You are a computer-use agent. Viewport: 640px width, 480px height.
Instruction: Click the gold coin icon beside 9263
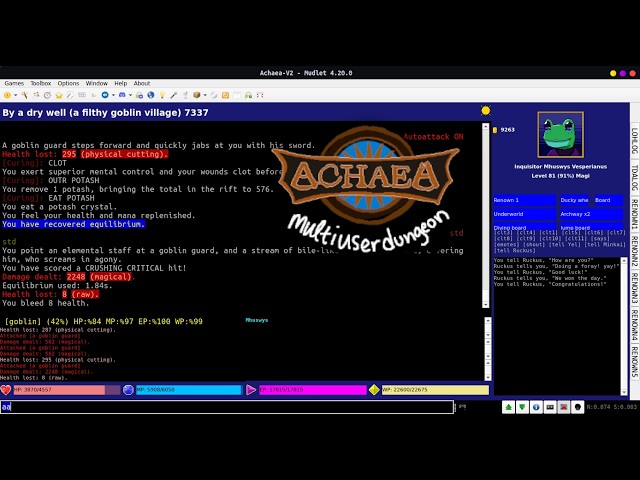tap(495, 130)
